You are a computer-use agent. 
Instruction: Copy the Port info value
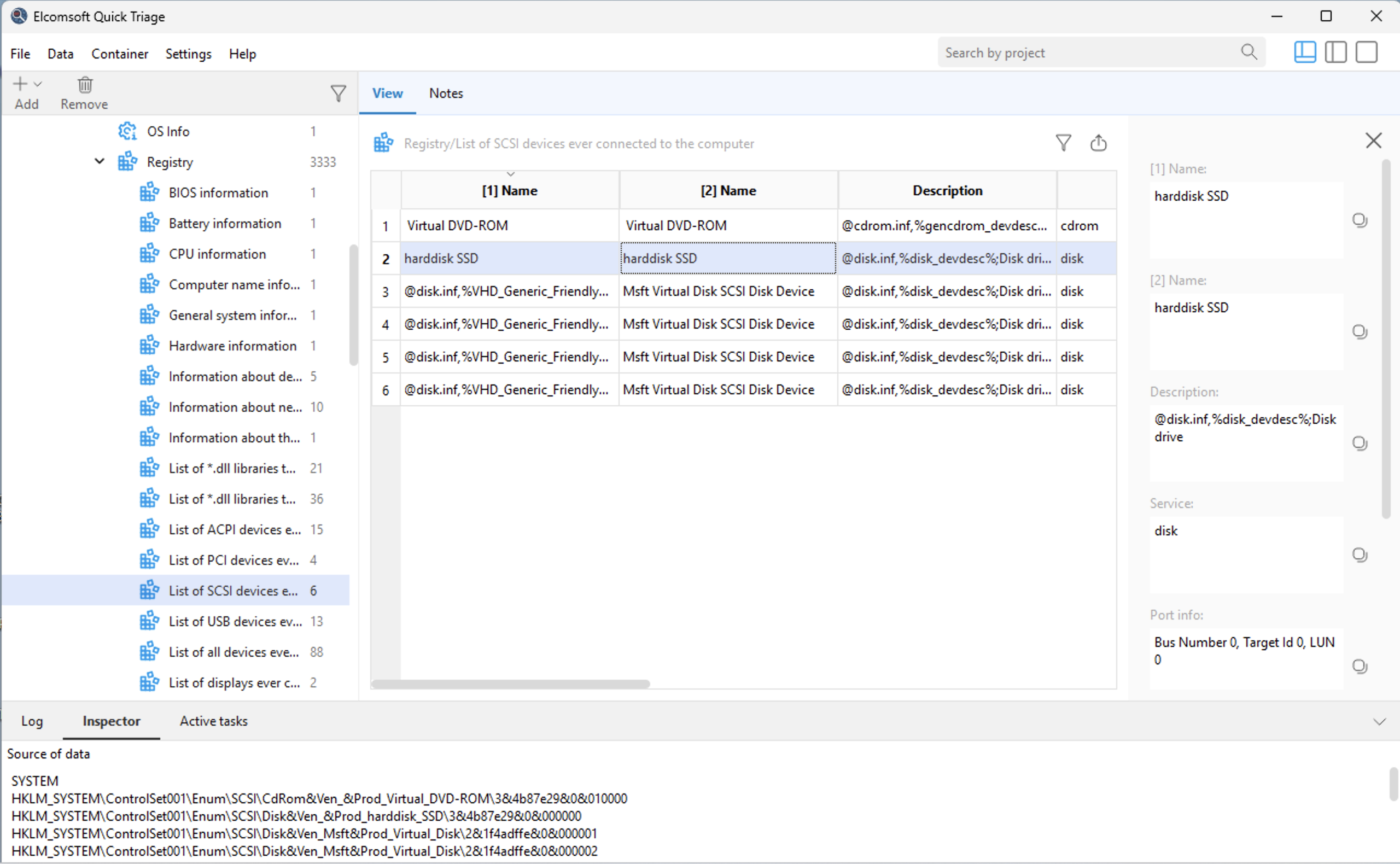point(1359,666)
